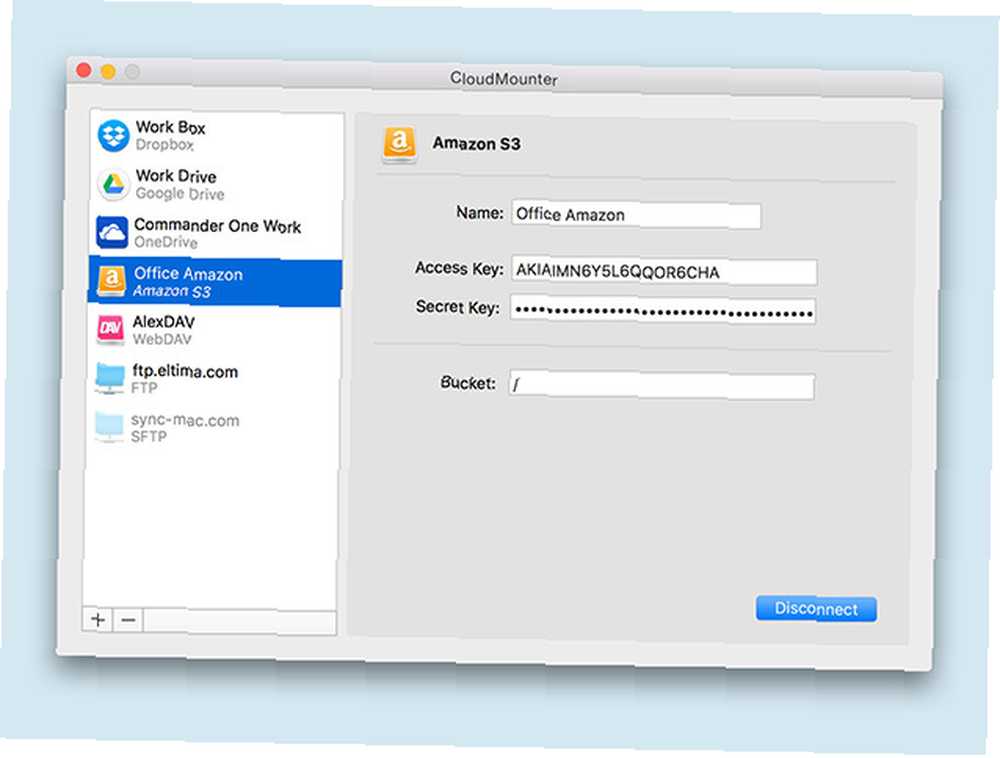Click the 'FTP' subtitle under ftp.eltima.com
Screen dimensions: 1000x758
[x=144, y=388]
